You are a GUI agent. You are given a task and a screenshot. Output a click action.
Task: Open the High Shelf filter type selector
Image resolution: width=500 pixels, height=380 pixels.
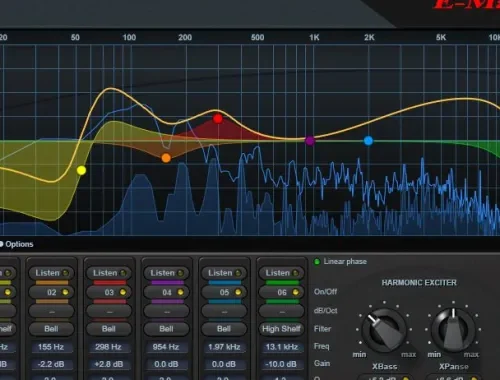pyautogui.click(x=282, y=329)
